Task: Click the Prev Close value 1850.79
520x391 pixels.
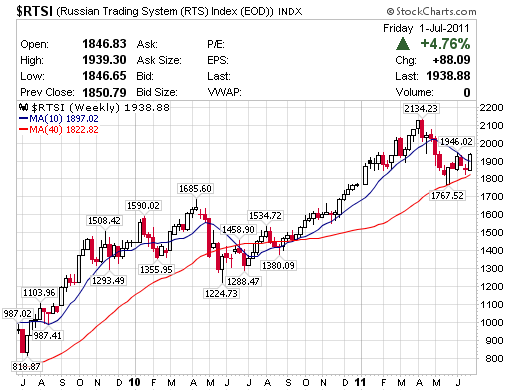Action: [x=104, y=92]
